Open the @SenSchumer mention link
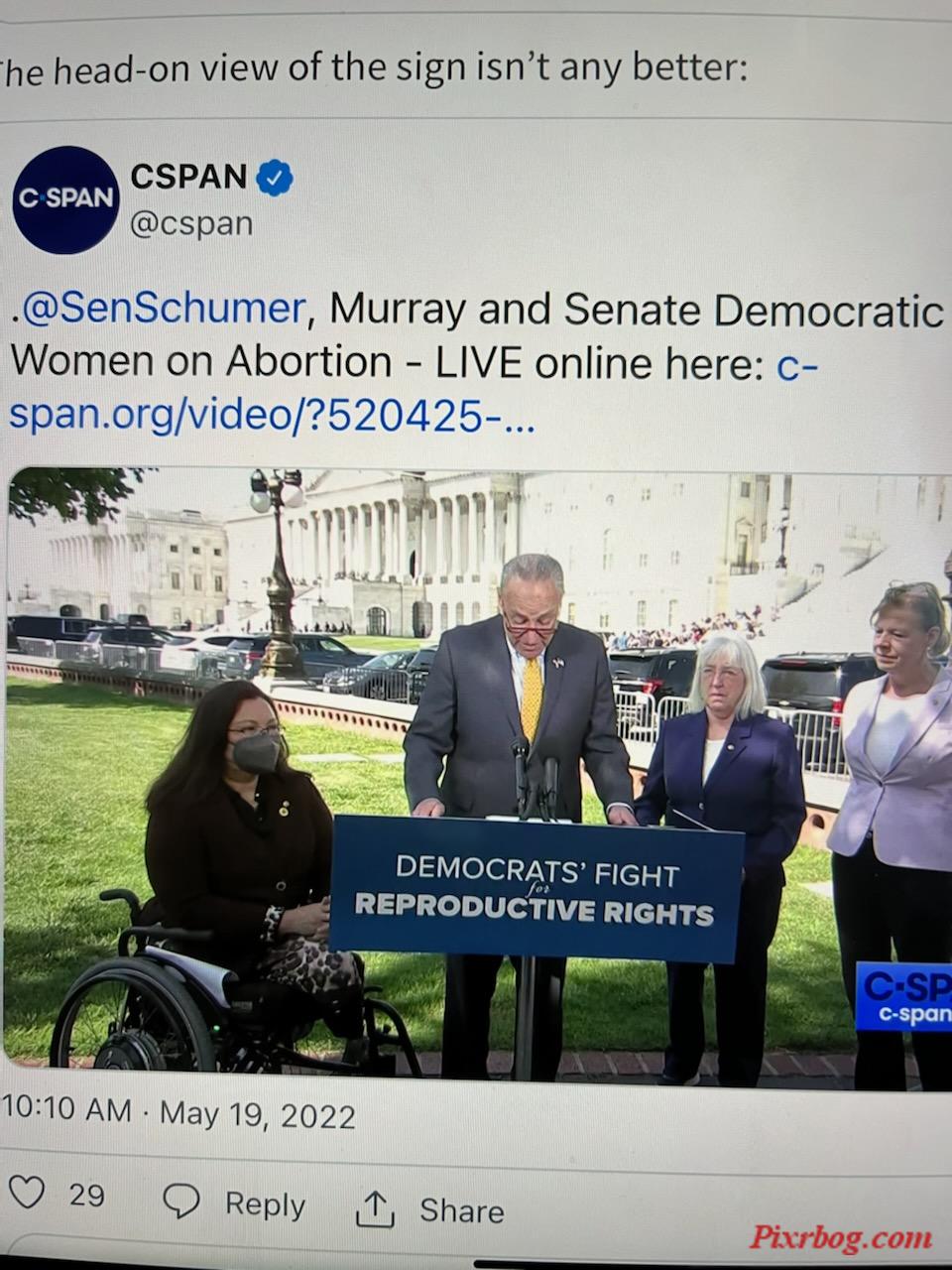This screenshot has width=952, height=1270. coord(160,308)
